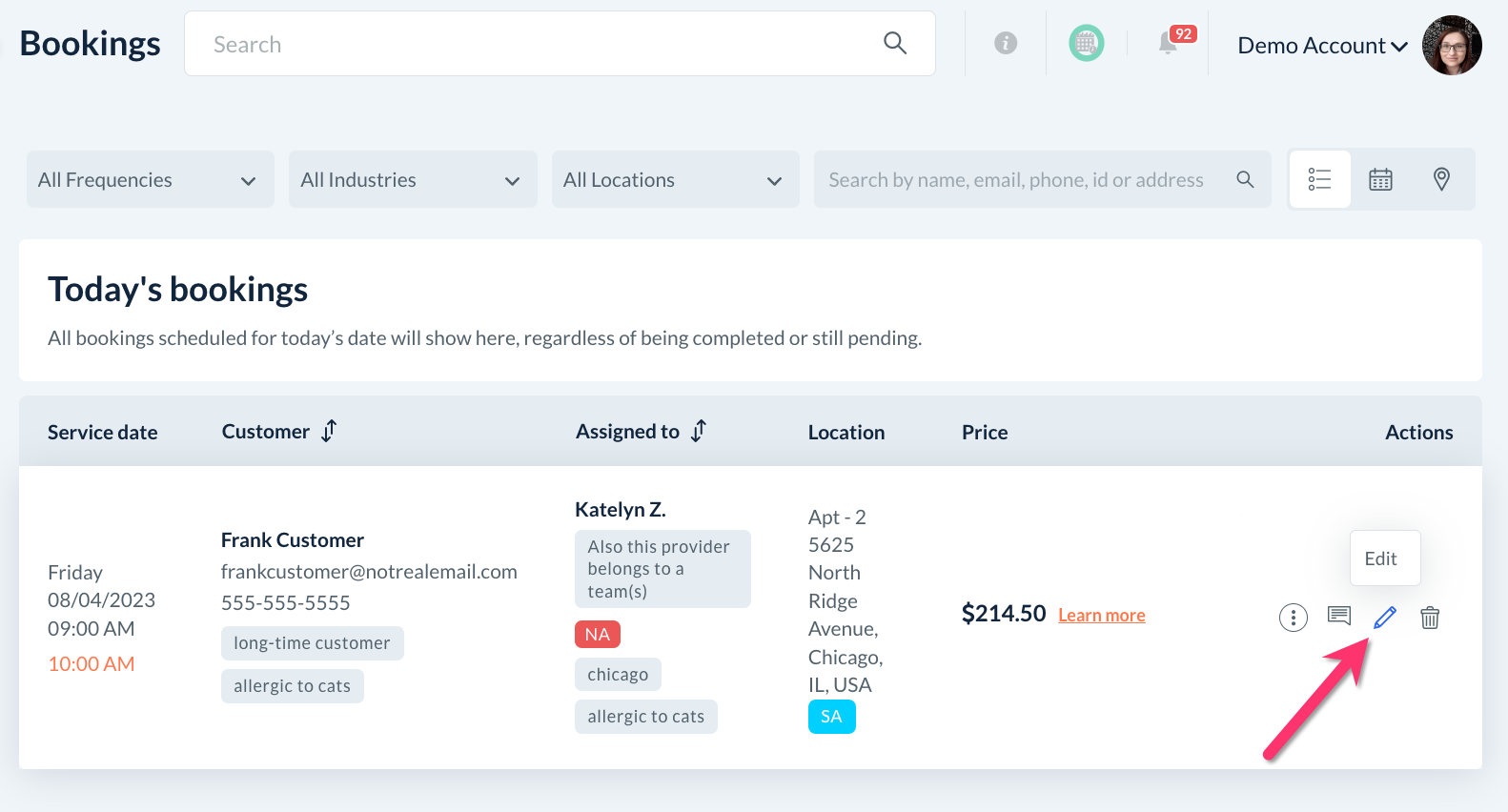
Task: Edit booking with the pencil icon
Action: point(1385,618)
